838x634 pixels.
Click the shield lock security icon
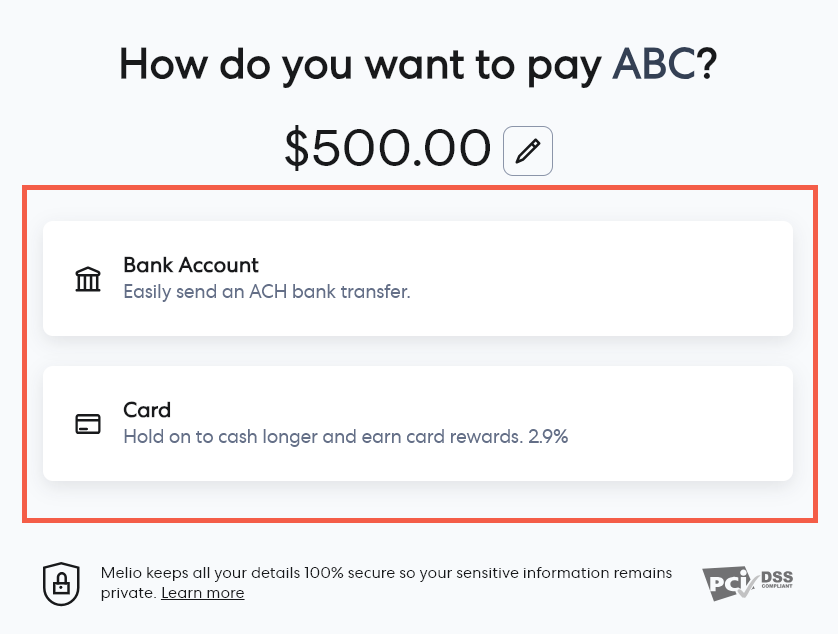tap(60, 583)
